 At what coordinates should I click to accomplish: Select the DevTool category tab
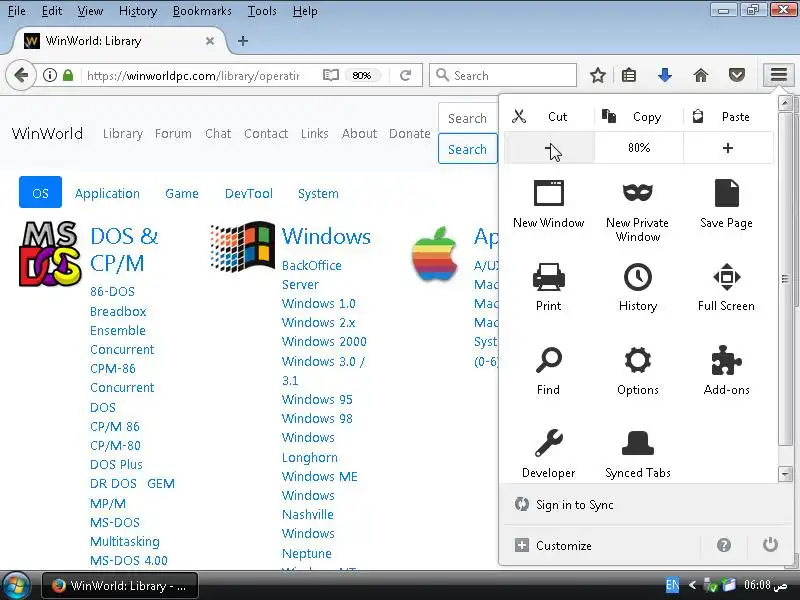(x=248, y=193)
